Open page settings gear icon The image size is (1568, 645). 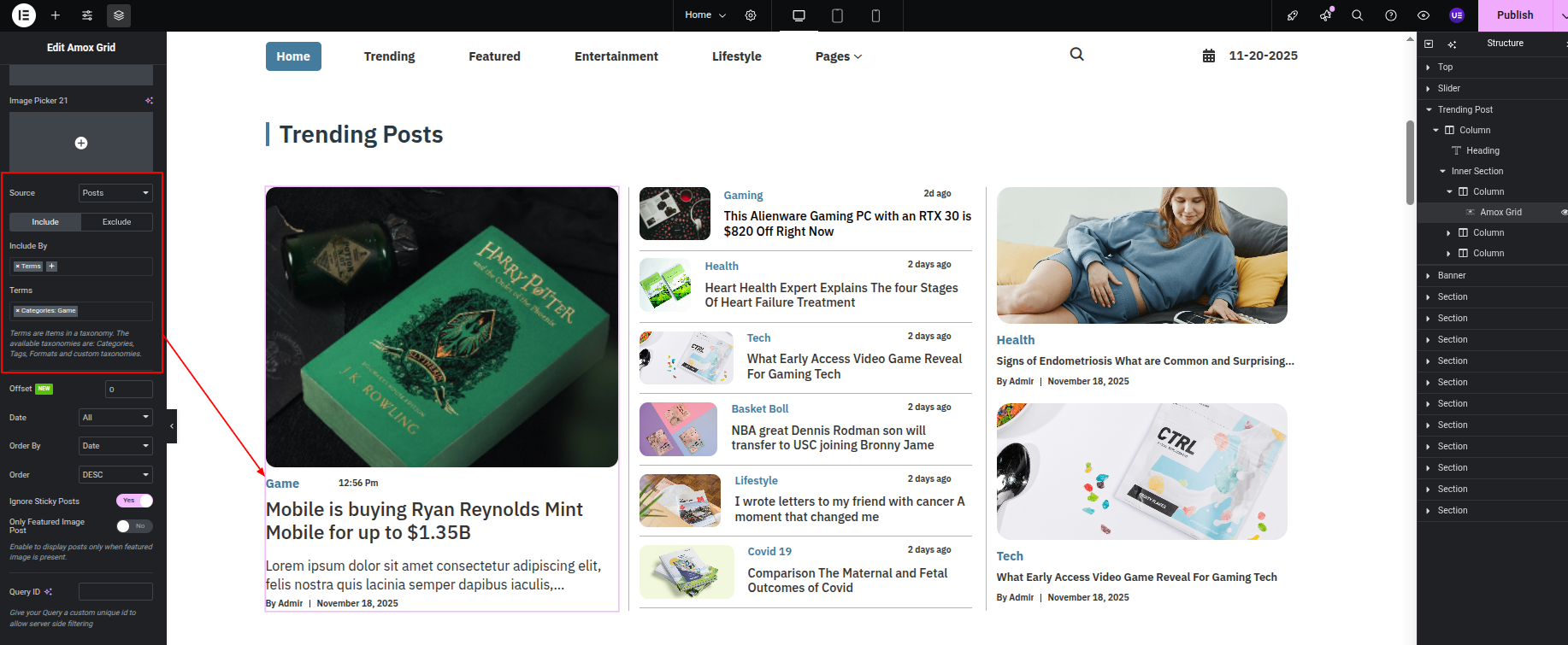click(751, 15)
